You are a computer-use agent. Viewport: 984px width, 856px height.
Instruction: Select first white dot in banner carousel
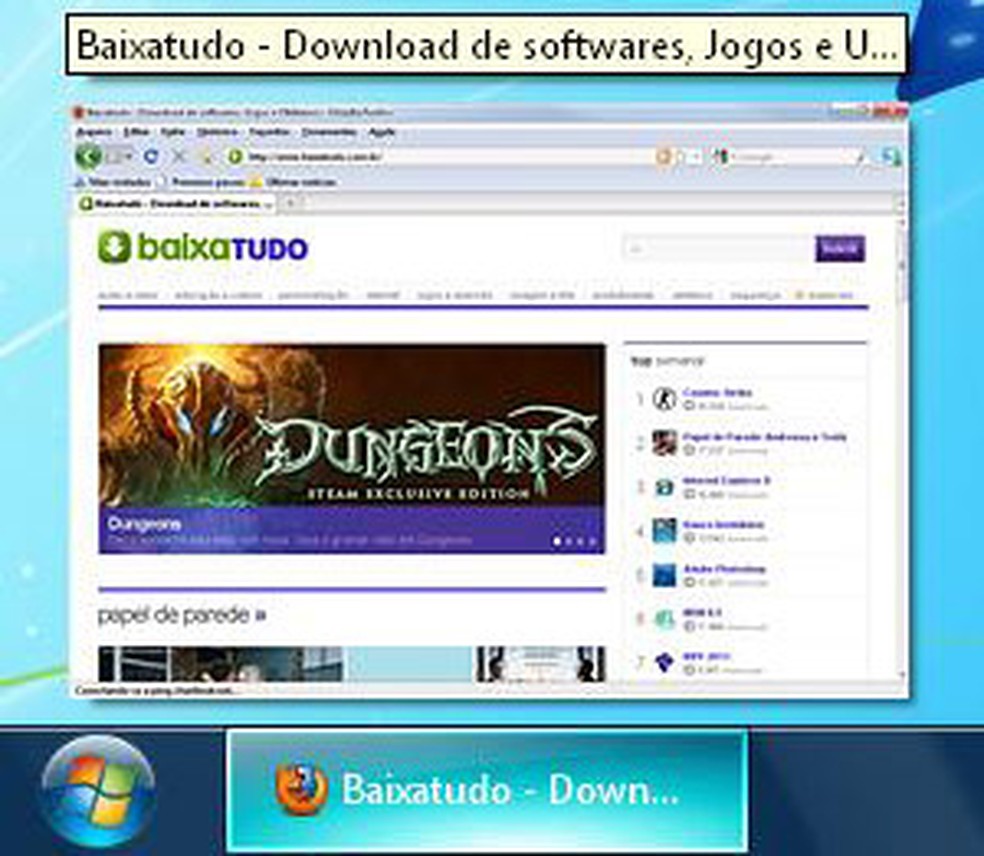[x=557, y=541]
